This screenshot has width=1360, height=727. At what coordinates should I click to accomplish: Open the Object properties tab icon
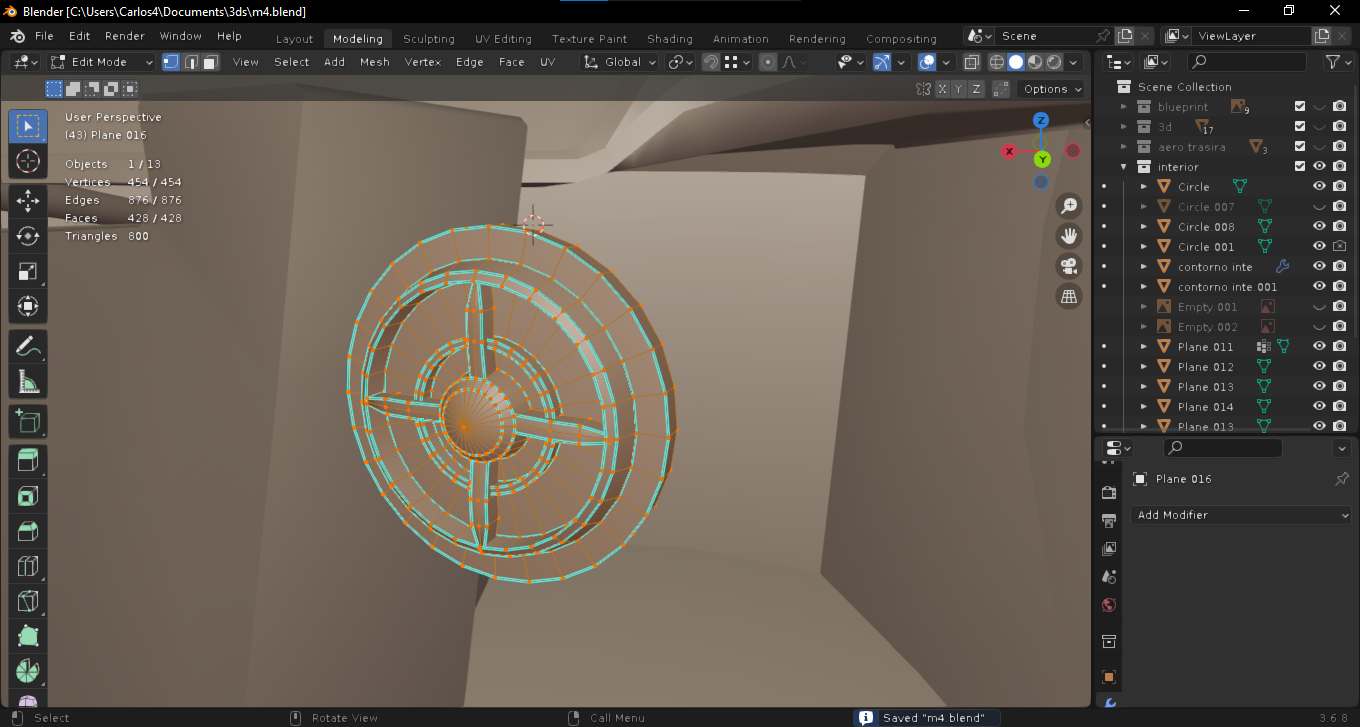[x=1108, y=677]
